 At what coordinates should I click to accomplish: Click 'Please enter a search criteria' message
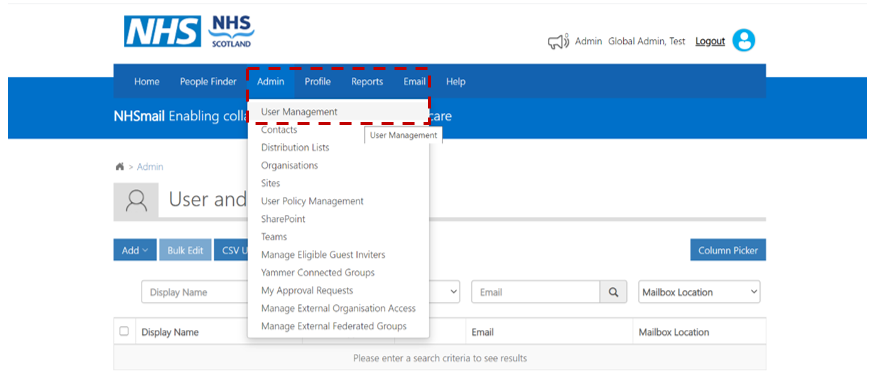[x=440, y=358]
